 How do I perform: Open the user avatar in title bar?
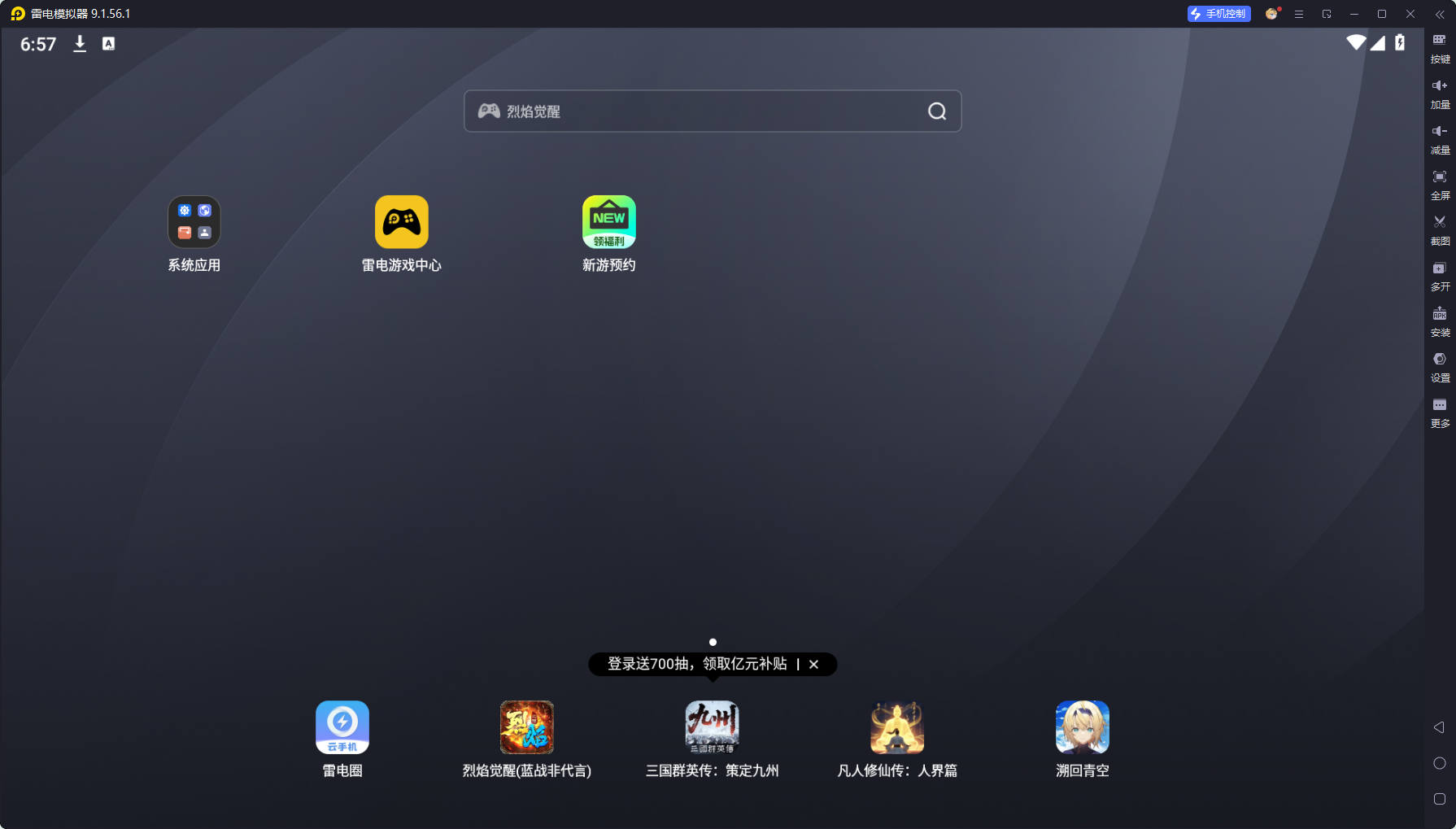click(1271, 14)
